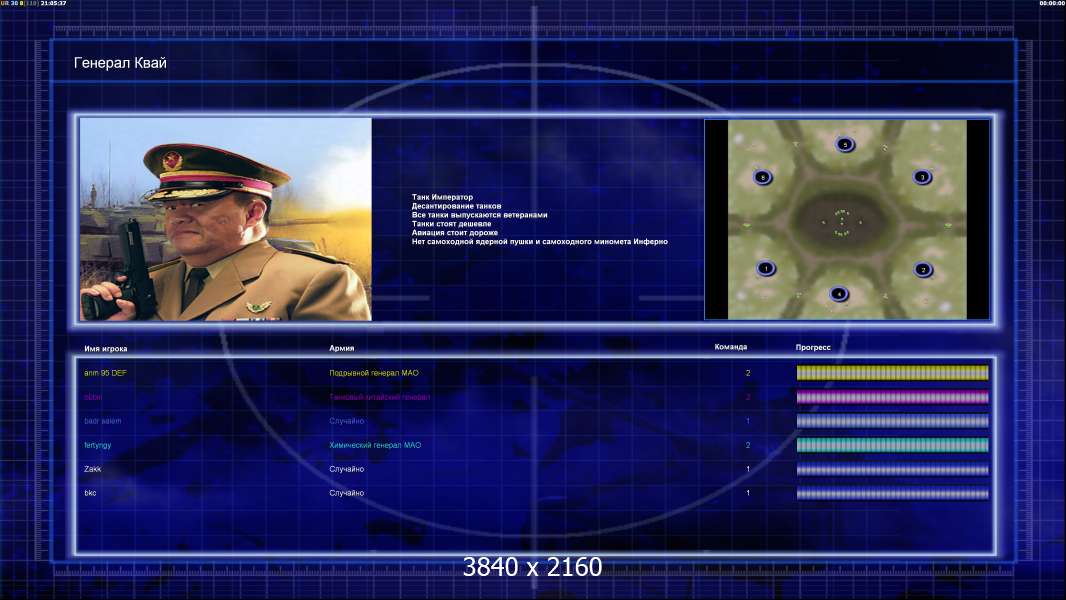
Task: Click the "Танк Император" feature line
Action: click(442, 197)
